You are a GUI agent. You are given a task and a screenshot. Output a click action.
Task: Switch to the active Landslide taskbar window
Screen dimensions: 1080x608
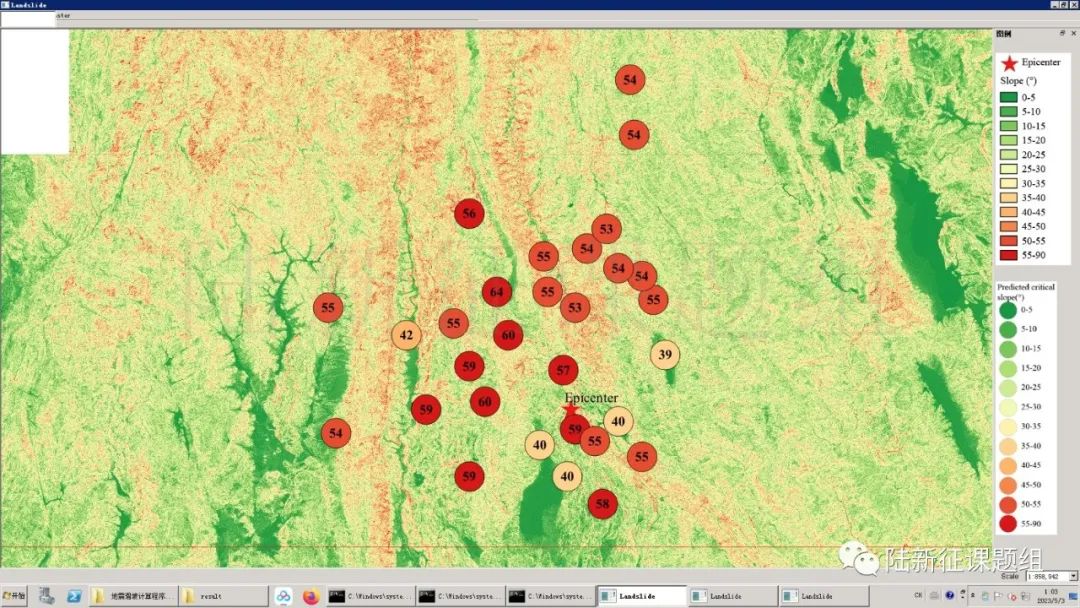pos(641,596)
